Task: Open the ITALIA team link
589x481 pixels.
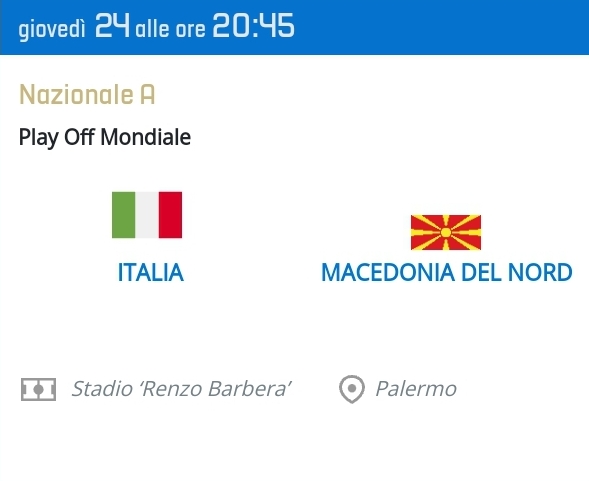Action: click(x=151, y=272)
